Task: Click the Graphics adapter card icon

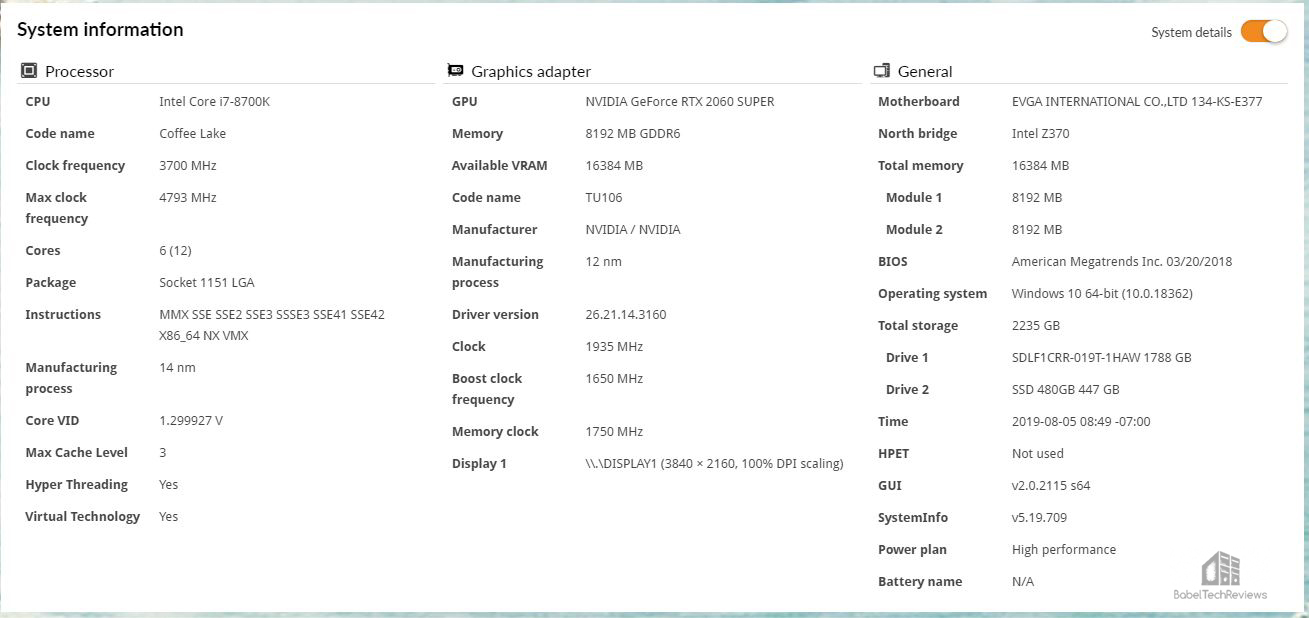Action: click(x=455, y=71)
